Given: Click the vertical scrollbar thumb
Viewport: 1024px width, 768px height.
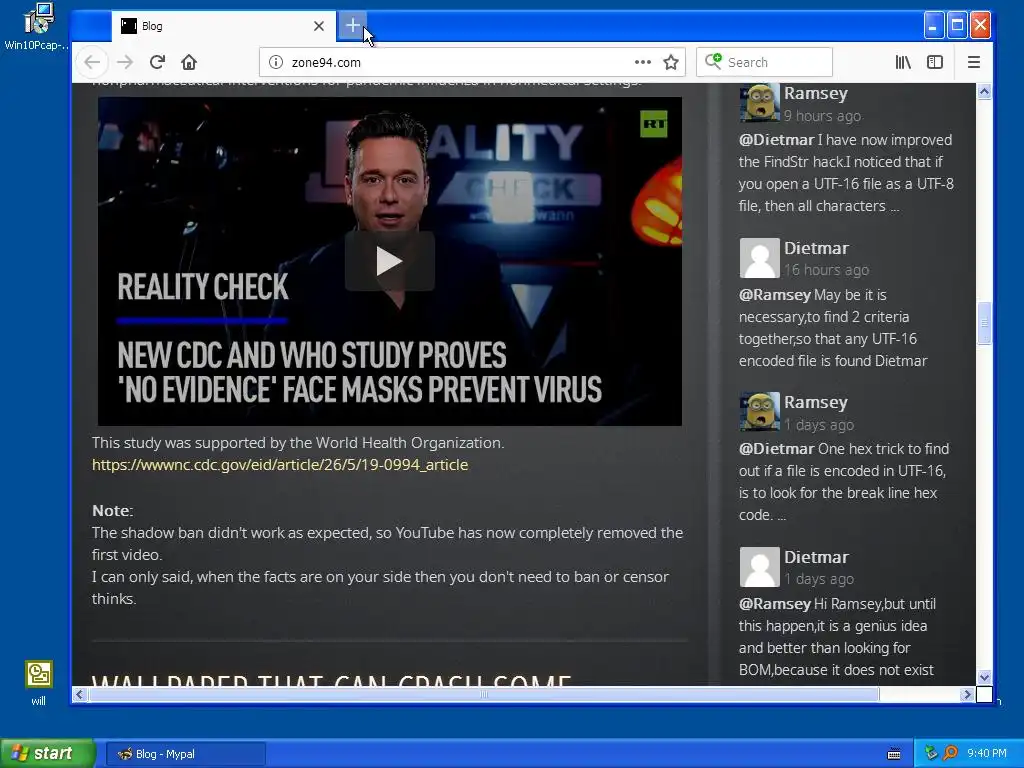Looking at the screenshot, I should coord(984,323).
